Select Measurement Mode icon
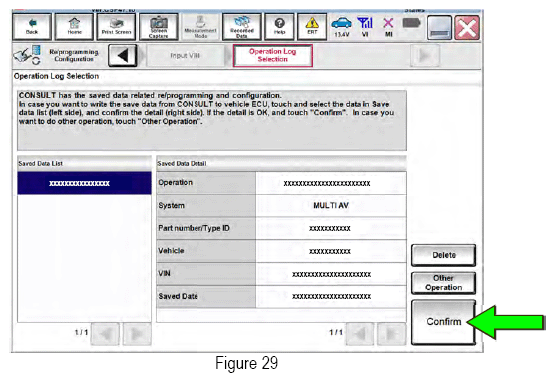Screen dimensions: 555x382 [x=200, y=27]
